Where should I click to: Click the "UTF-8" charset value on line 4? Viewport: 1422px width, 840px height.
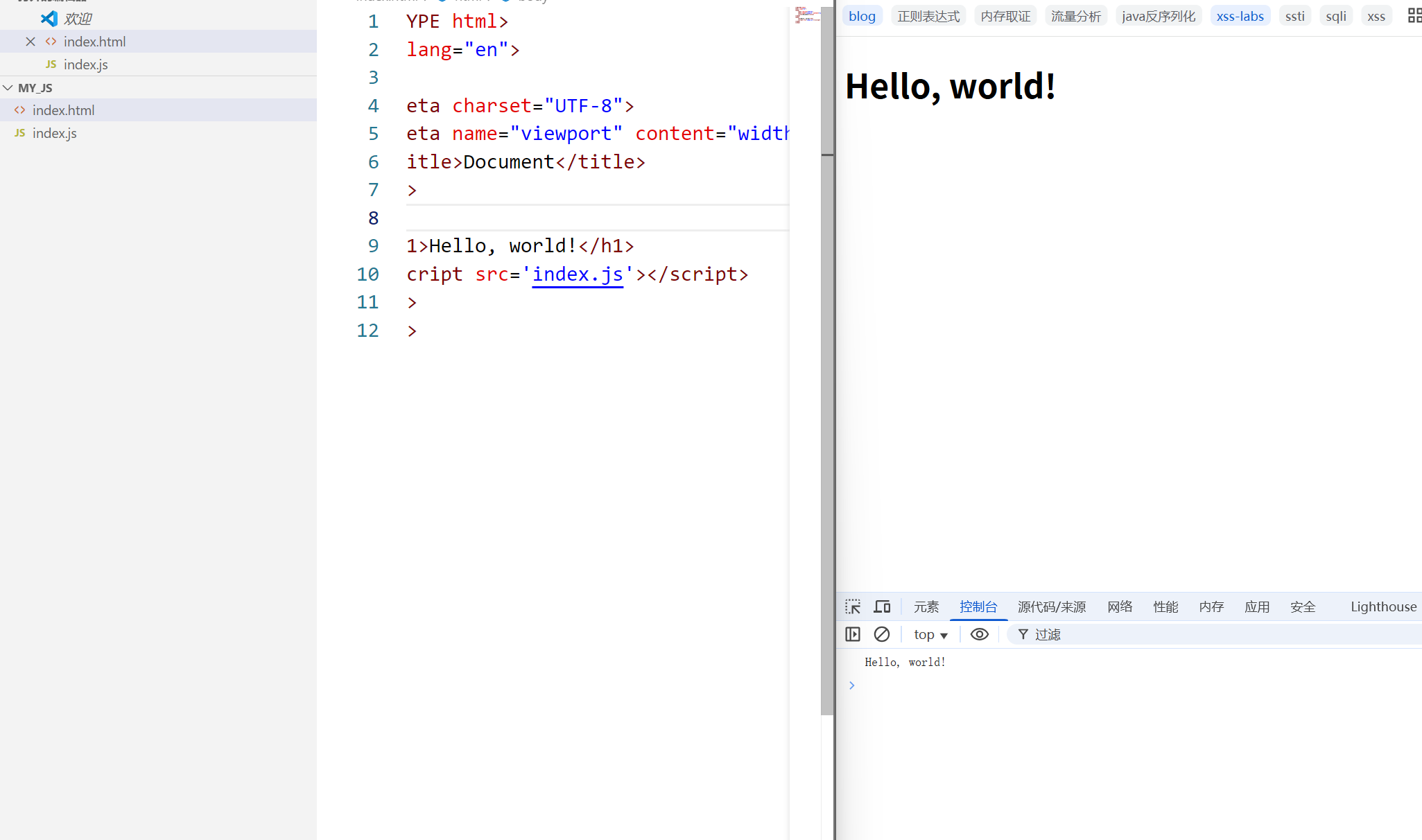coord(583,106)
